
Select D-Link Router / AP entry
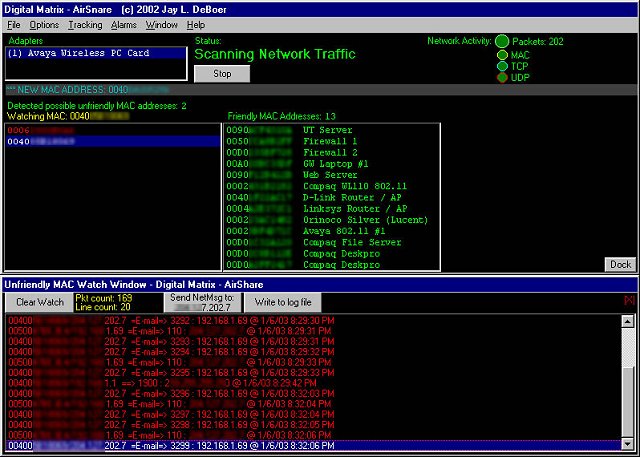pos(331,197)
